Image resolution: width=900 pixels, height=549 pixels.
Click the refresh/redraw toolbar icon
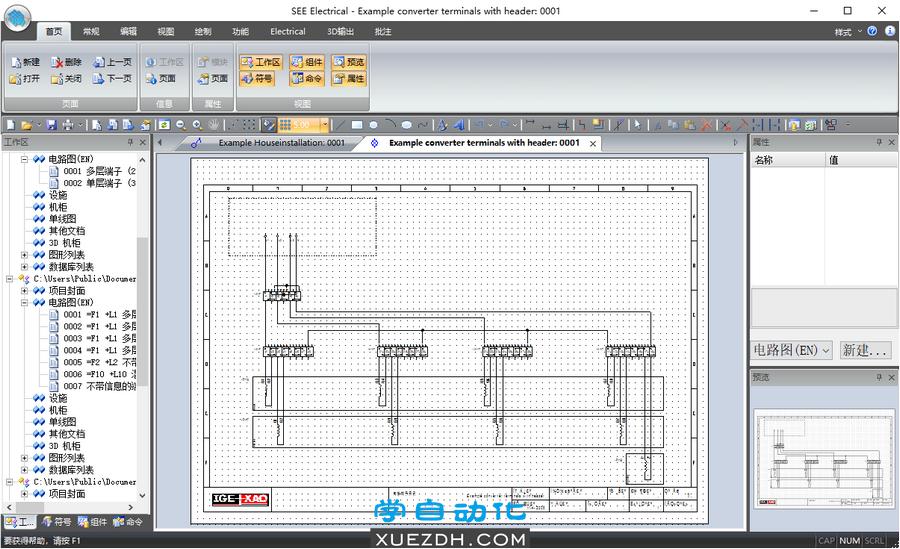pyautogui.click(x=164, y=125)
